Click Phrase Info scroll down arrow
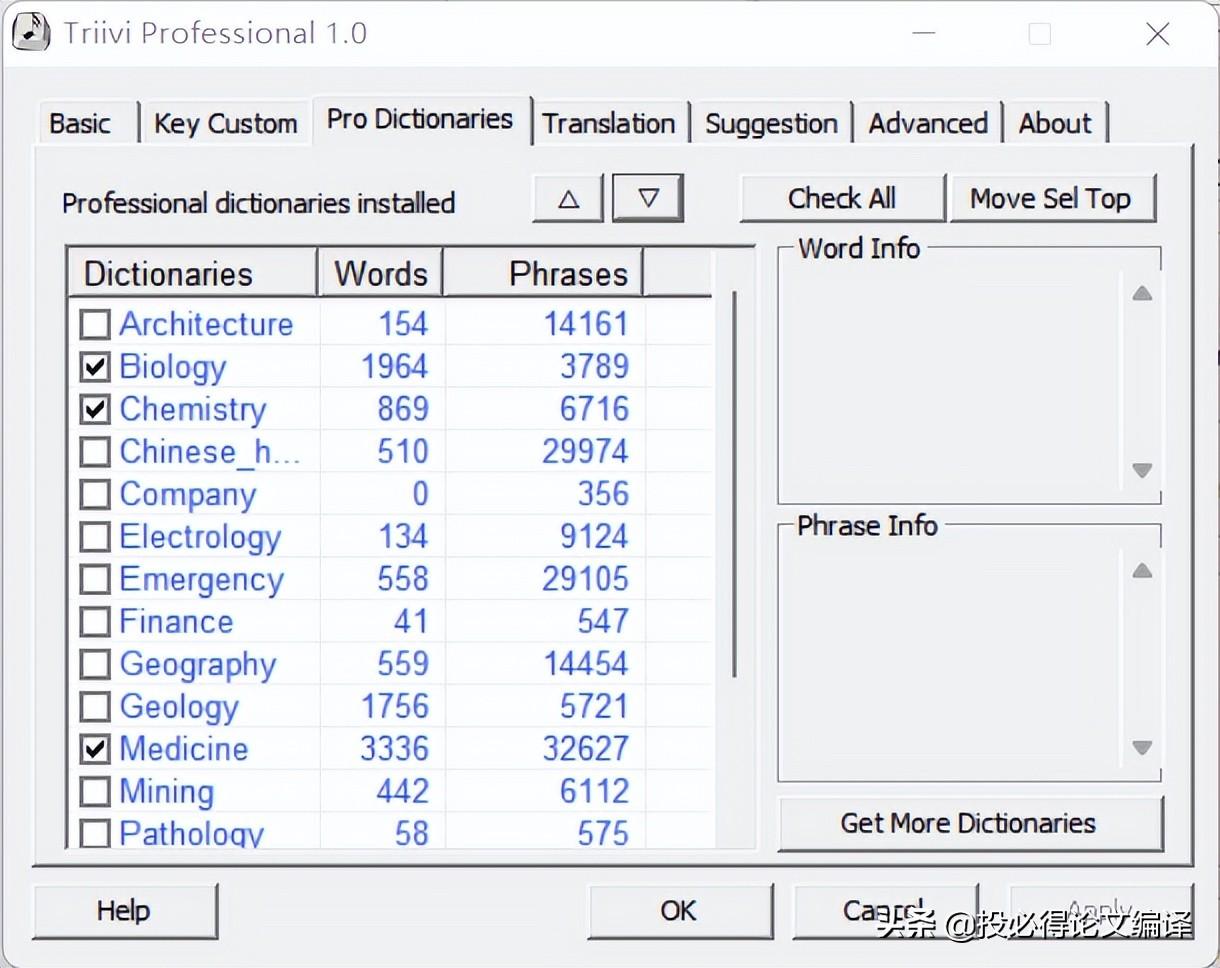This screenshot has width=1220, height=968. coord(1142,747)
